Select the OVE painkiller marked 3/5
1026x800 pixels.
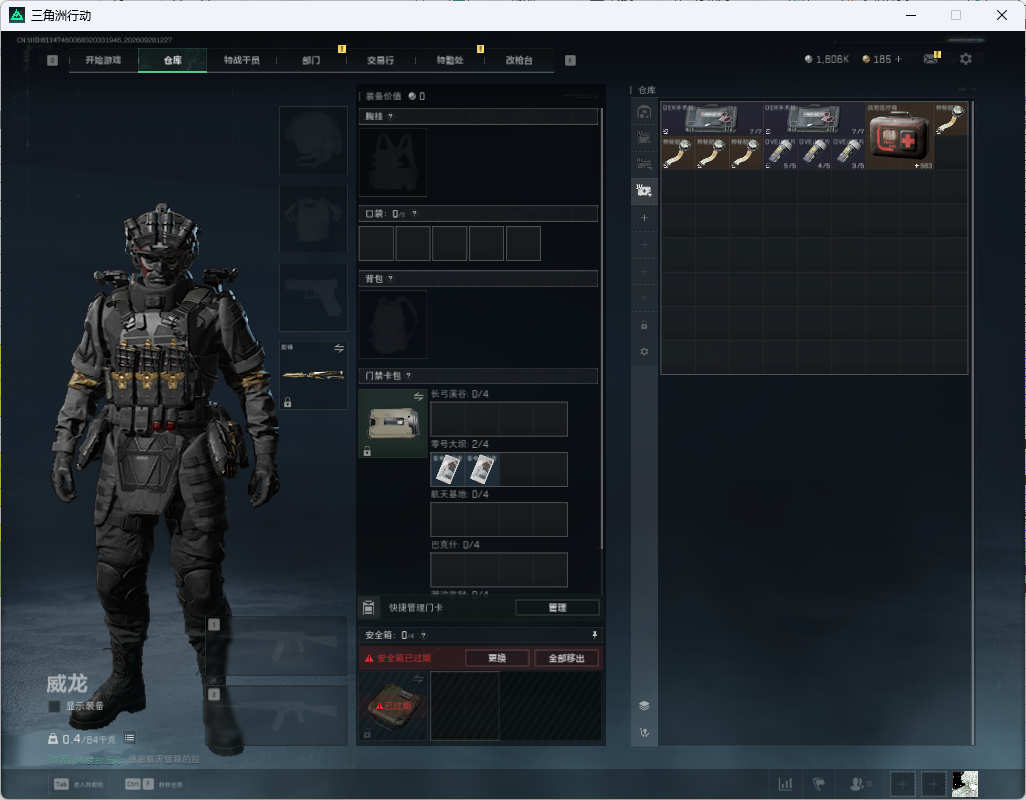[x=848, y=153]
